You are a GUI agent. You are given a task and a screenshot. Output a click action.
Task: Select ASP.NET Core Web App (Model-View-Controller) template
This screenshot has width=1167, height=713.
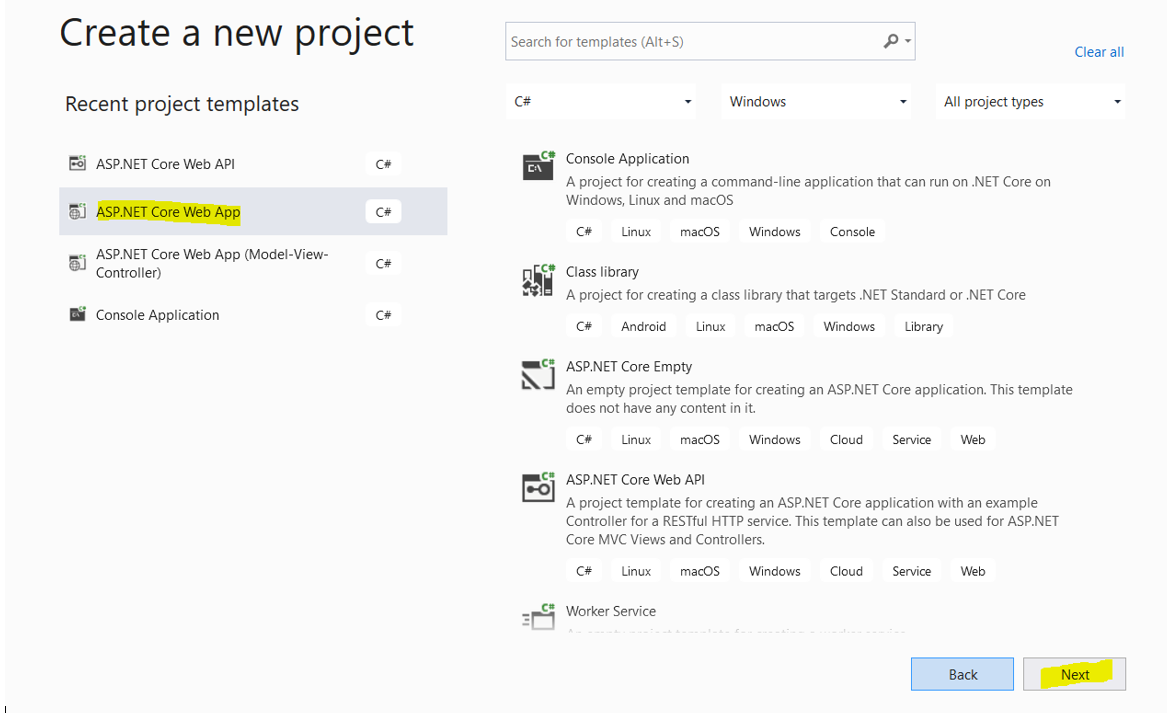coord(253,263)
